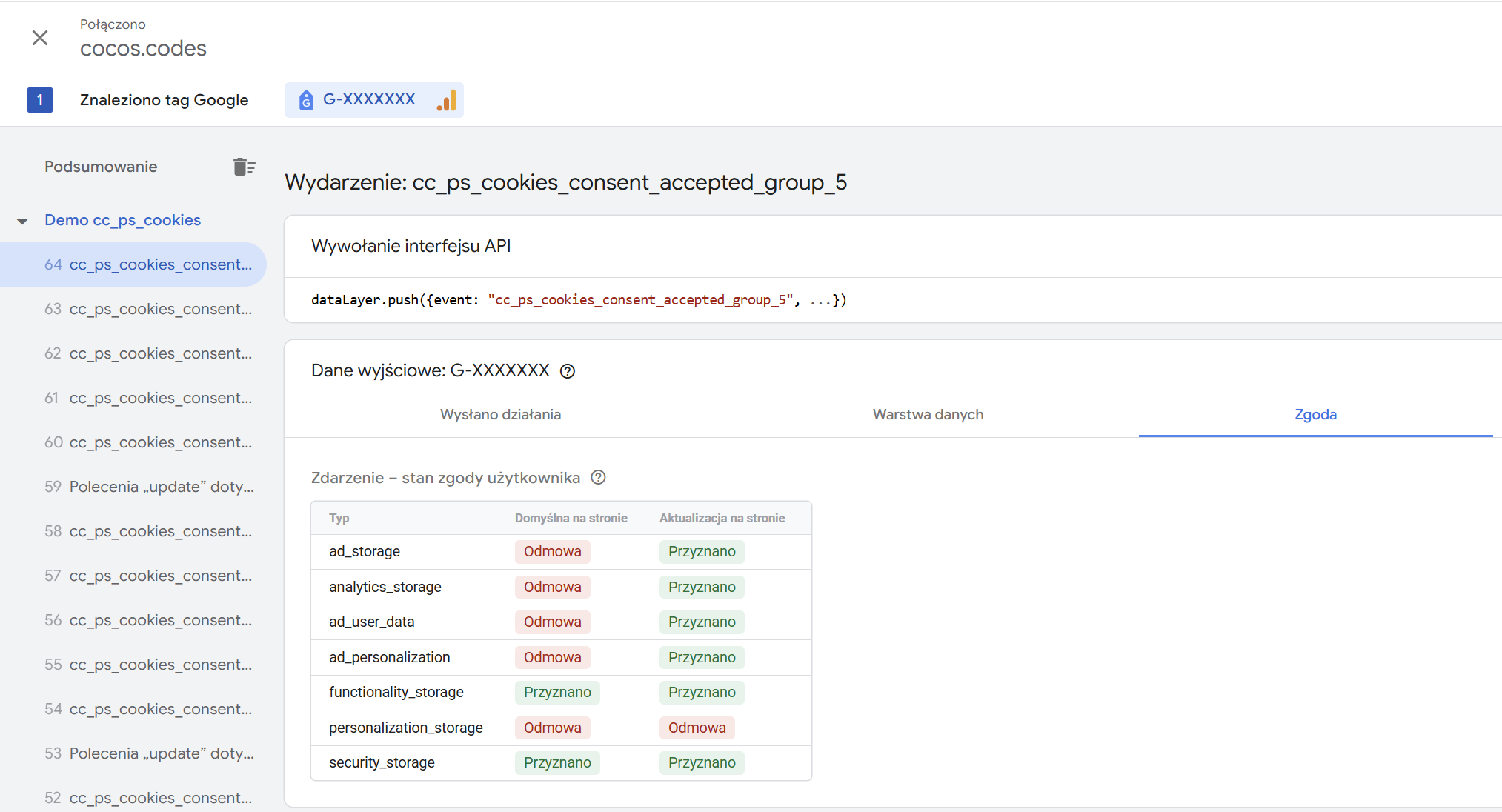
Task: Switch to the Warstwa danych tab
Action: click(928, 415)
